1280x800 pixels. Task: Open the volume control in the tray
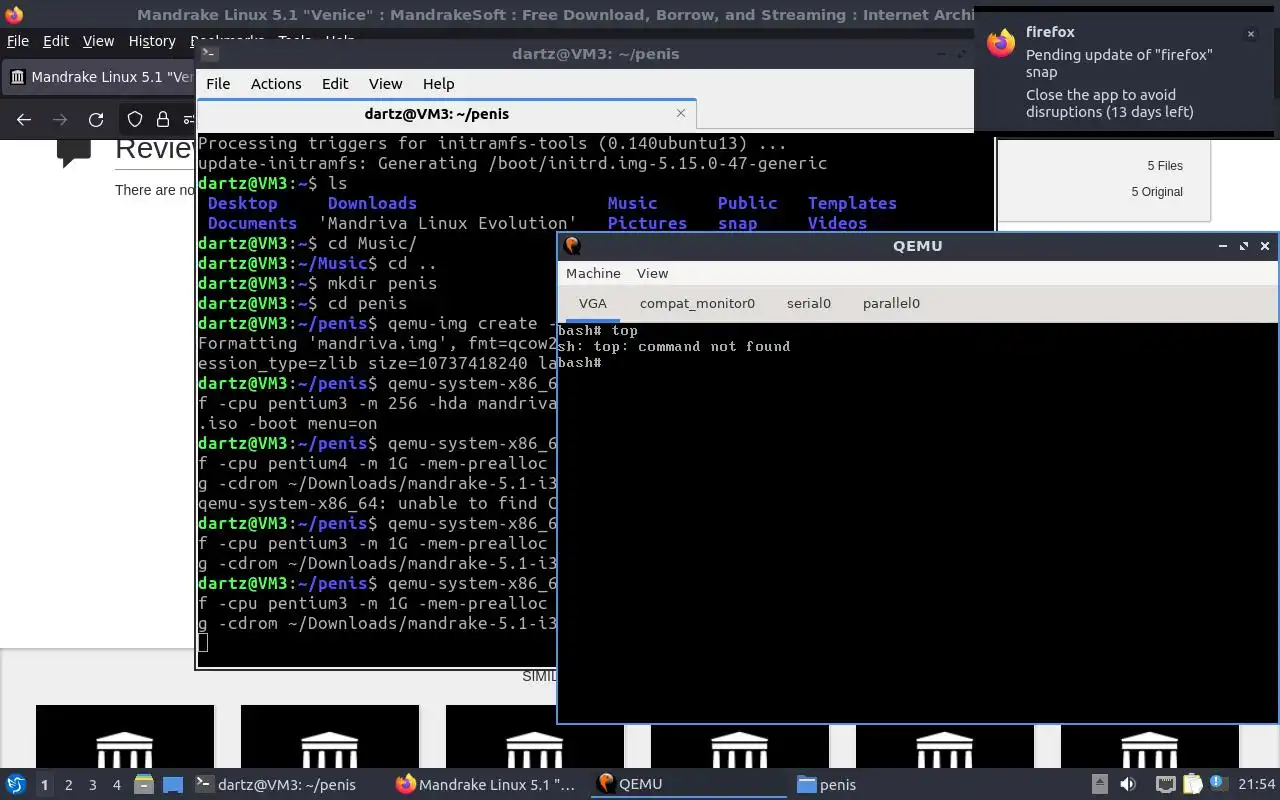coord(1127,784)
